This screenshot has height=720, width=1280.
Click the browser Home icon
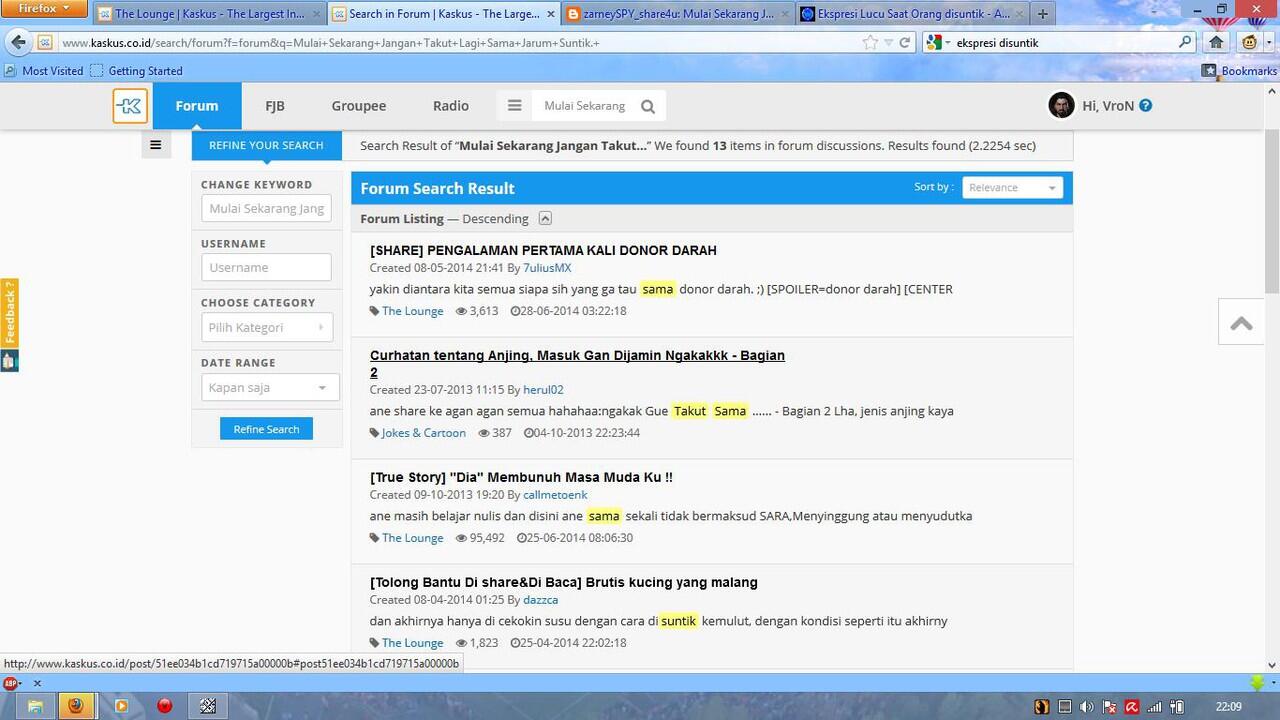point(1216,42)
